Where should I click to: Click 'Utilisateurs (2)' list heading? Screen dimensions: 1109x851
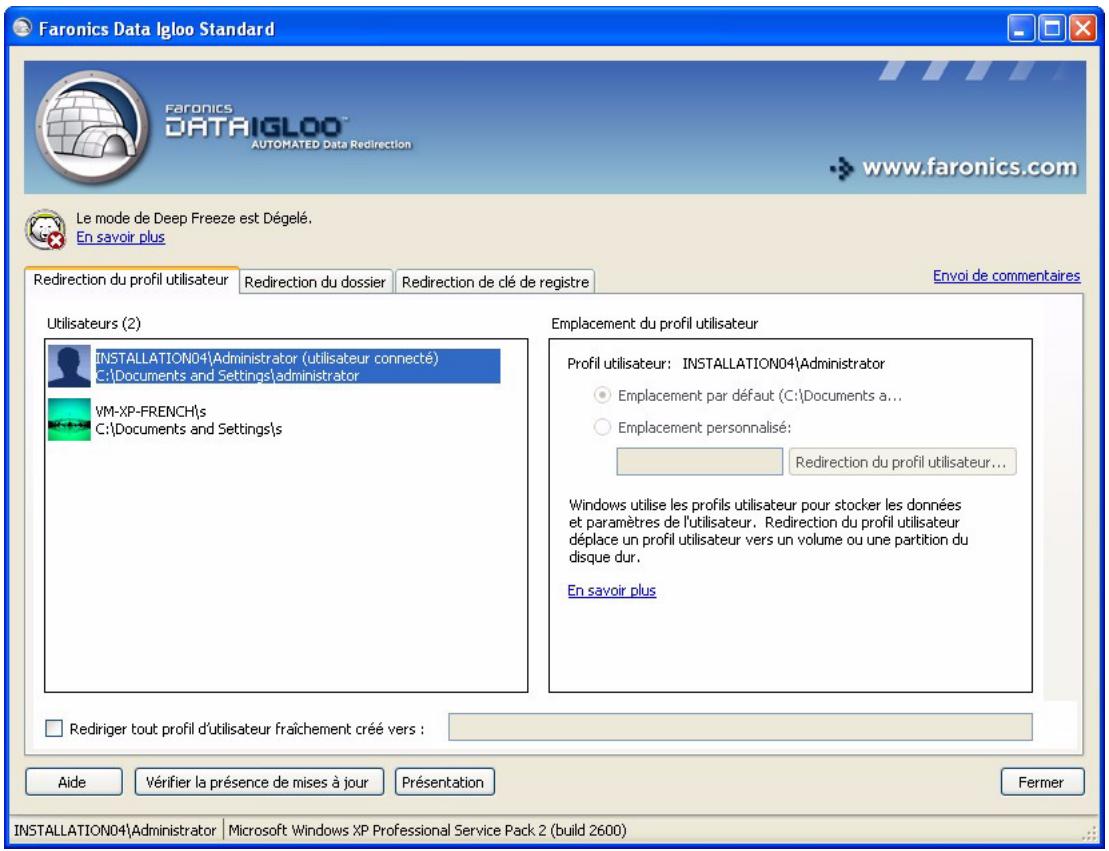pos(93,323)
